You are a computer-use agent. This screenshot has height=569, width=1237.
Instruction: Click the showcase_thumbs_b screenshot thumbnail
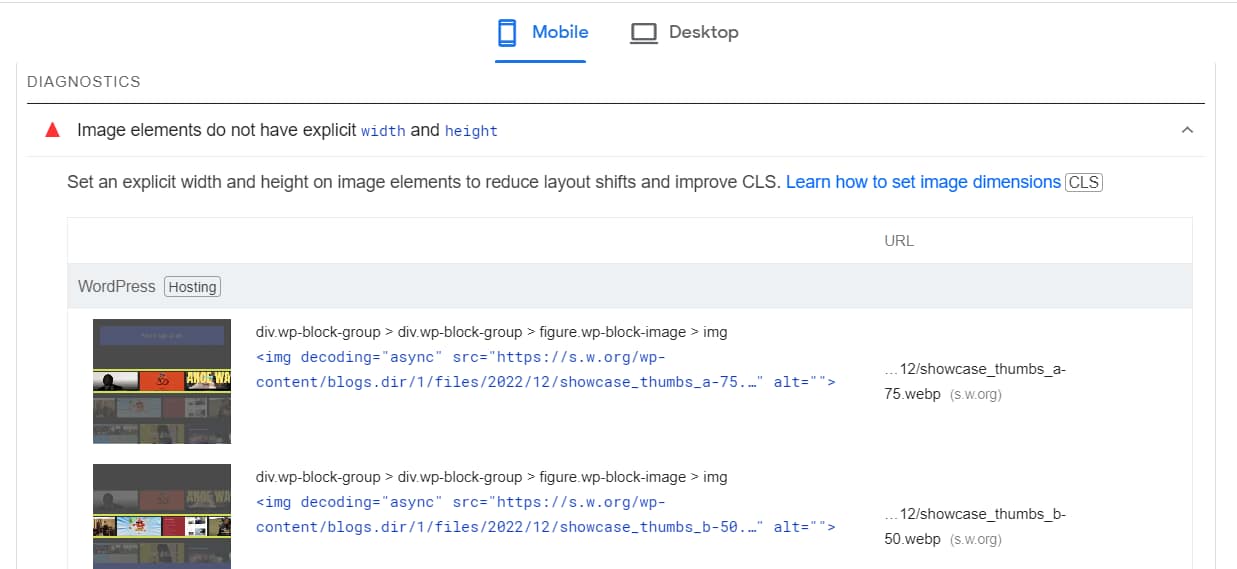162,517
